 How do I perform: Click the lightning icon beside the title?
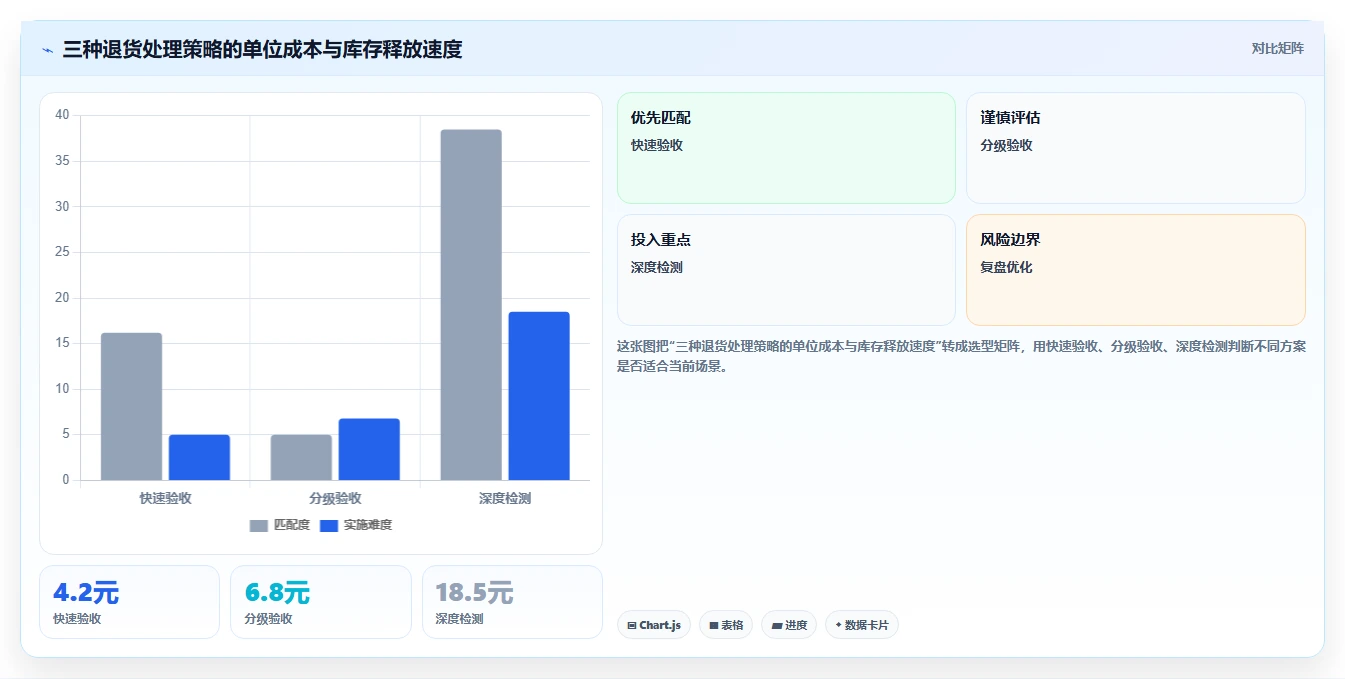[x=48, y=50]
